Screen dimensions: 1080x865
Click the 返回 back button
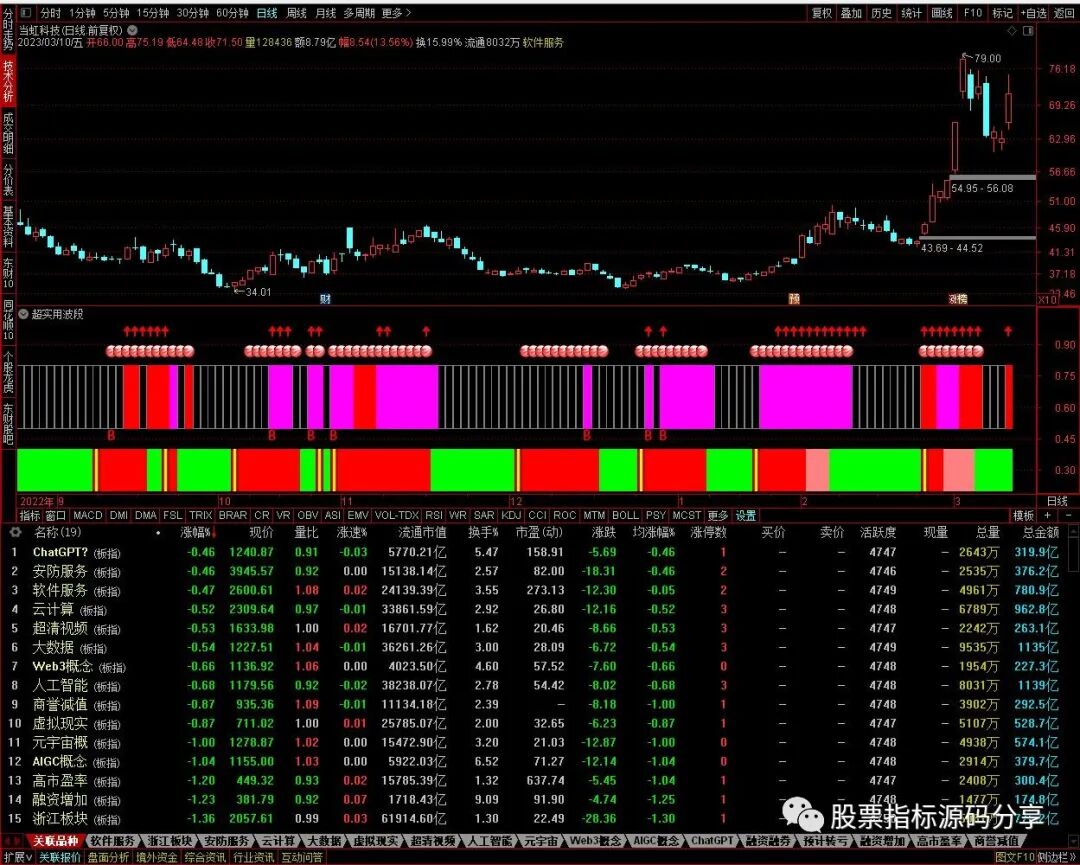click(x=1064, y=13)
